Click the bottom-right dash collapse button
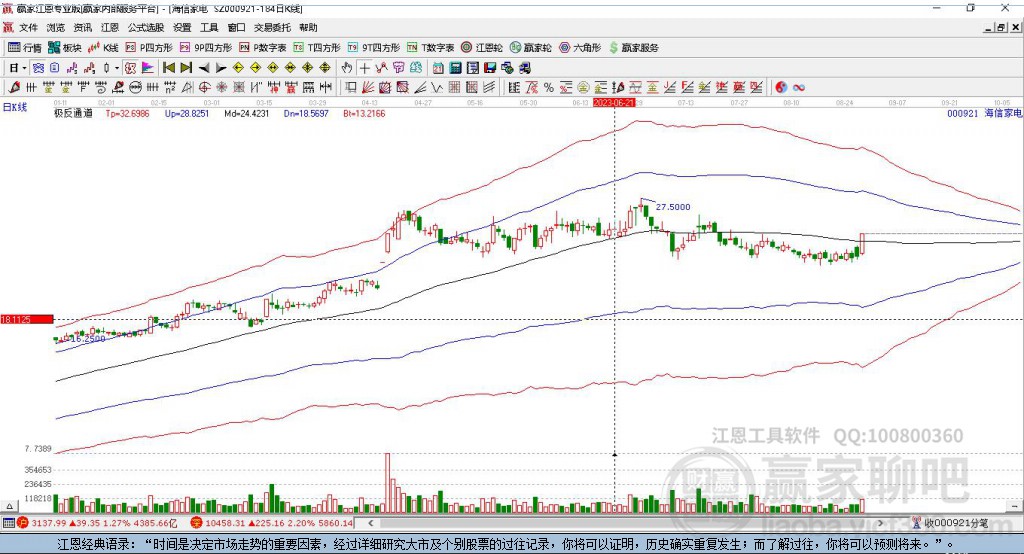Screen dimensions: 1024x554 pos(1014,506)
